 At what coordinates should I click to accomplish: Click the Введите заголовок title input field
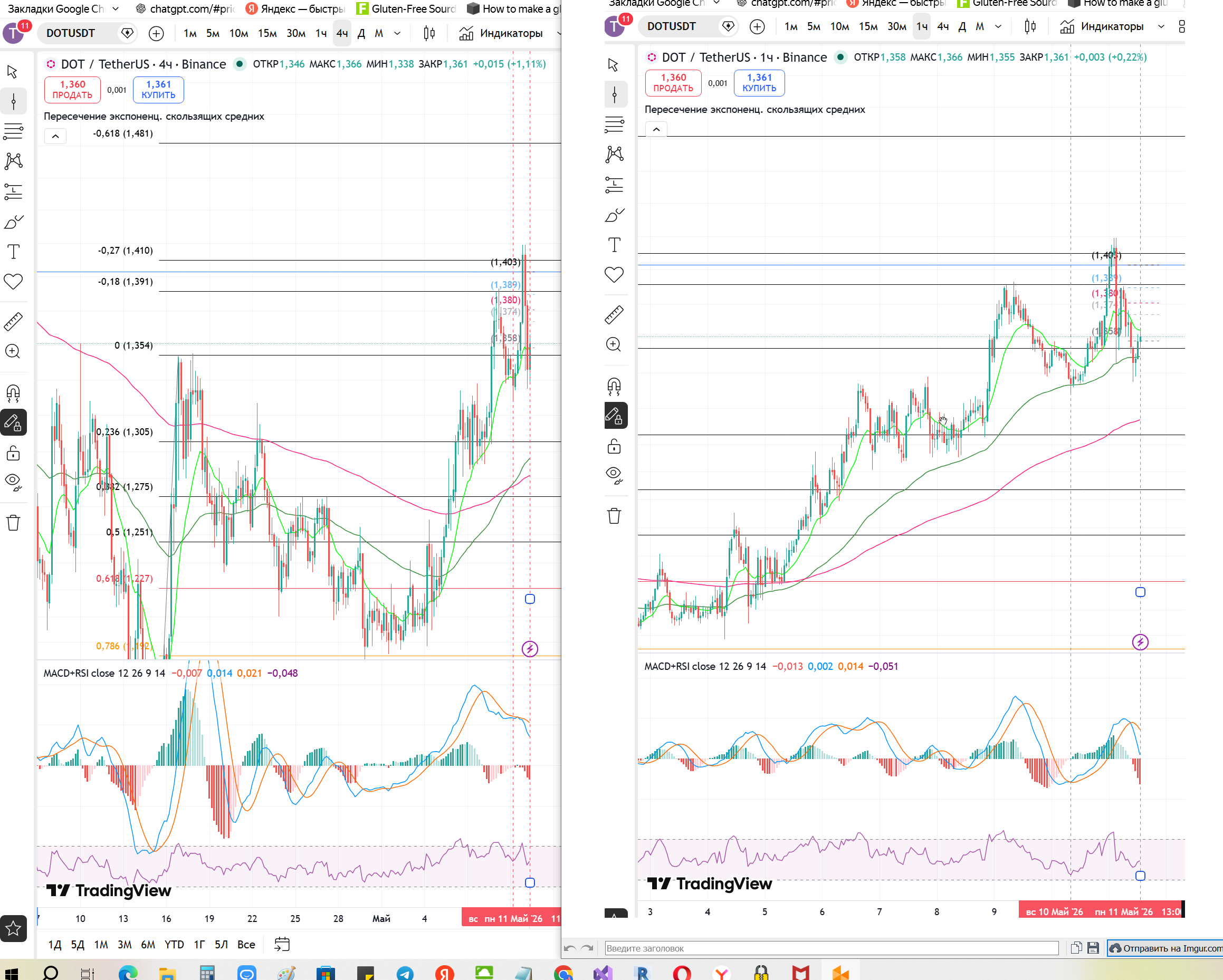point(832,948)
